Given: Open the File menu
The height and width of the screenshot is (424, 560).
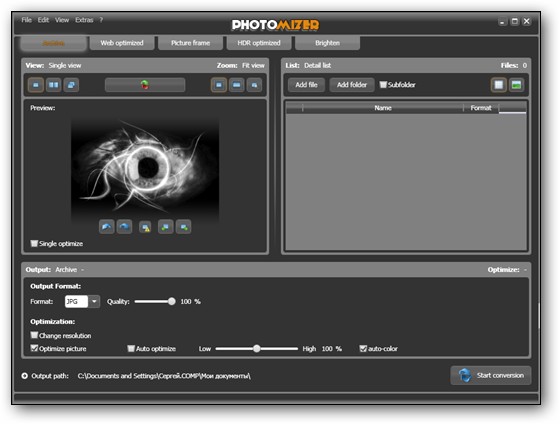Looking at the screenshot, I should [x=26, y=20].
